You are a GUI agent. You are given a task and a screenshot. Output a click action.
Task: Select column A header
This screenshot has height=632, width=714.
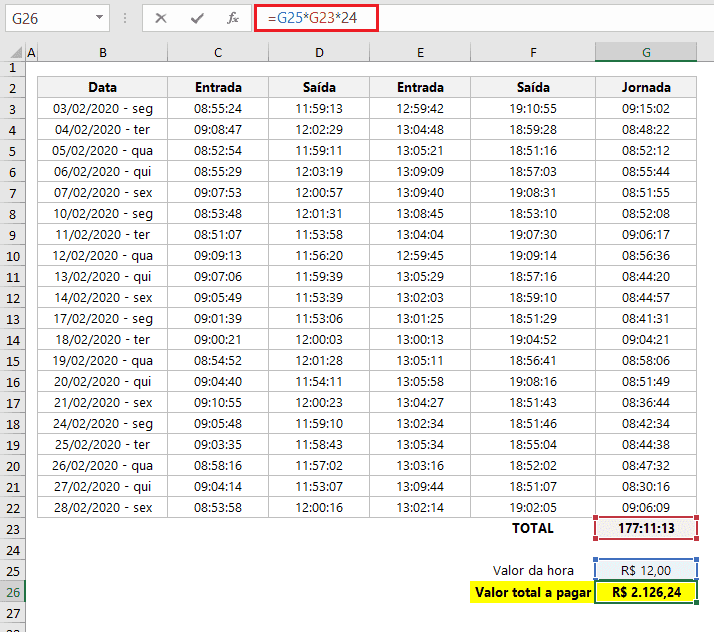(31, 53)
